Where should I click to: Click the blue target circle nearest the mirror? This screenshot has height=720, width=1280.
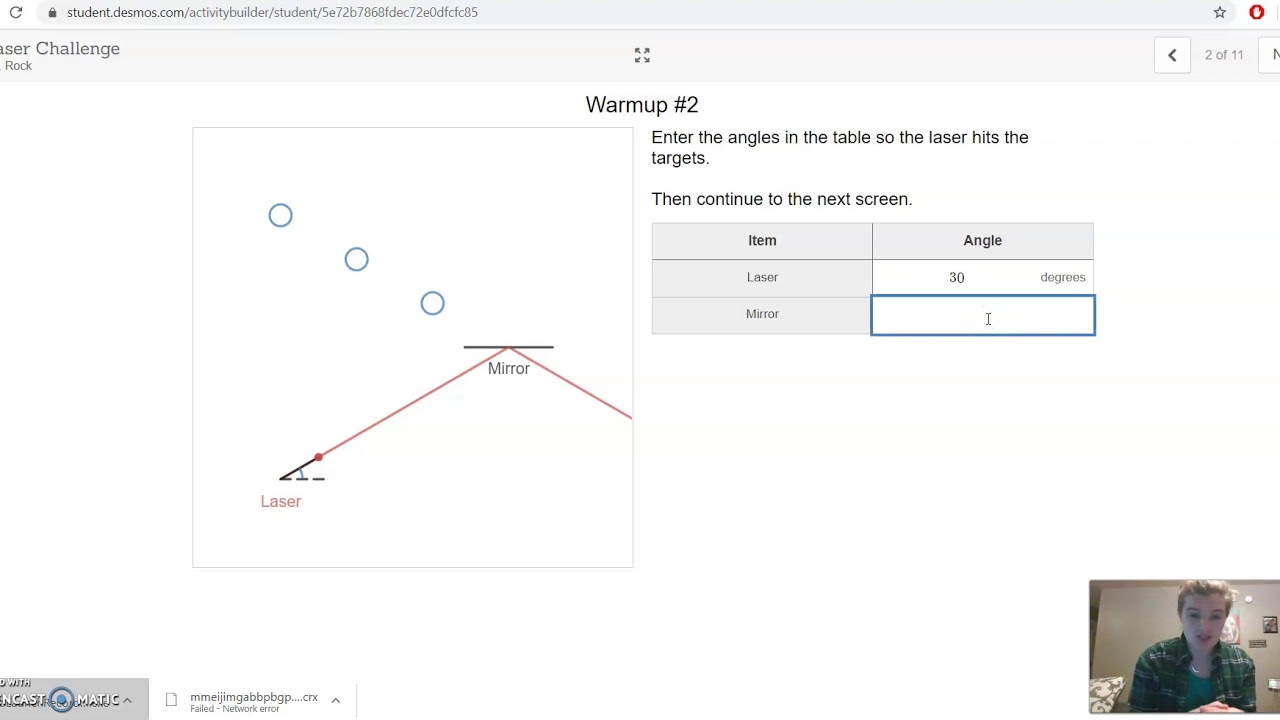tap(432, 303)
